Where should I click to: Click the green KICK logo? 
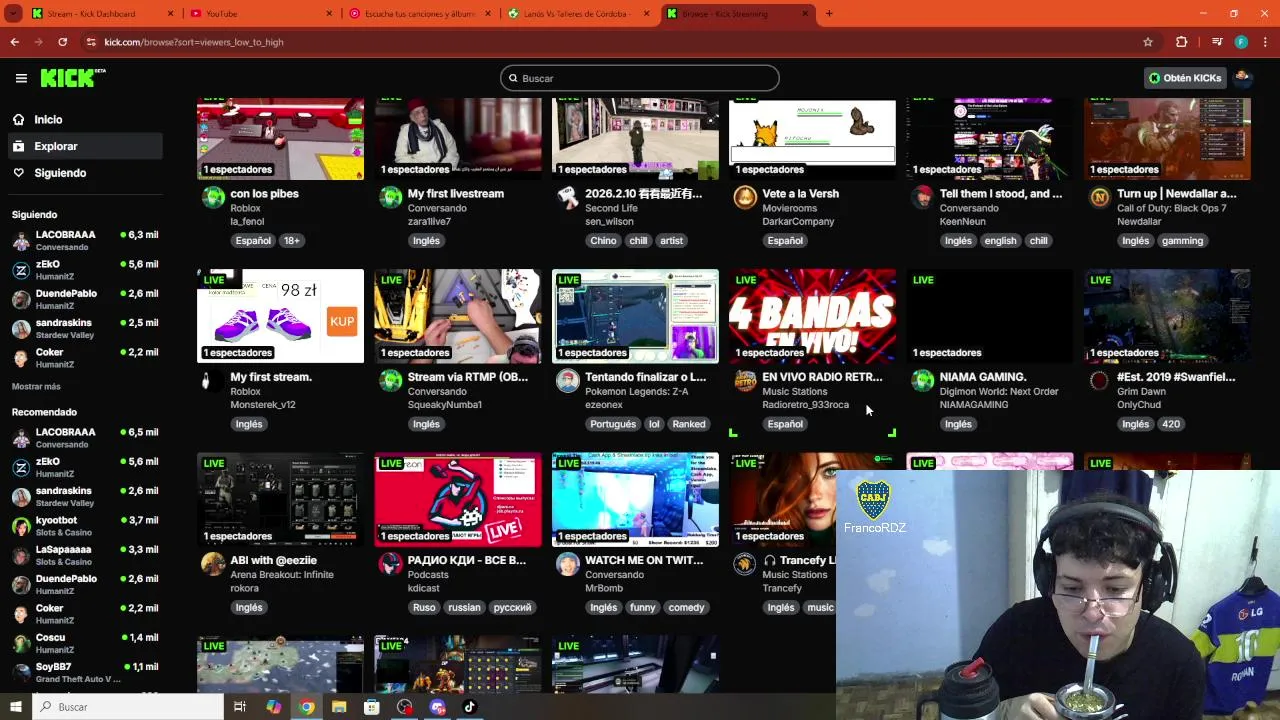coord(73,78)
